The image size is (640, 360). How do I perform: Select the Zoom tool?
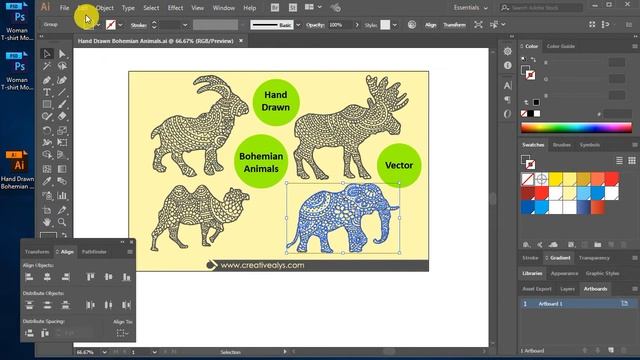(x=62, y=222)
